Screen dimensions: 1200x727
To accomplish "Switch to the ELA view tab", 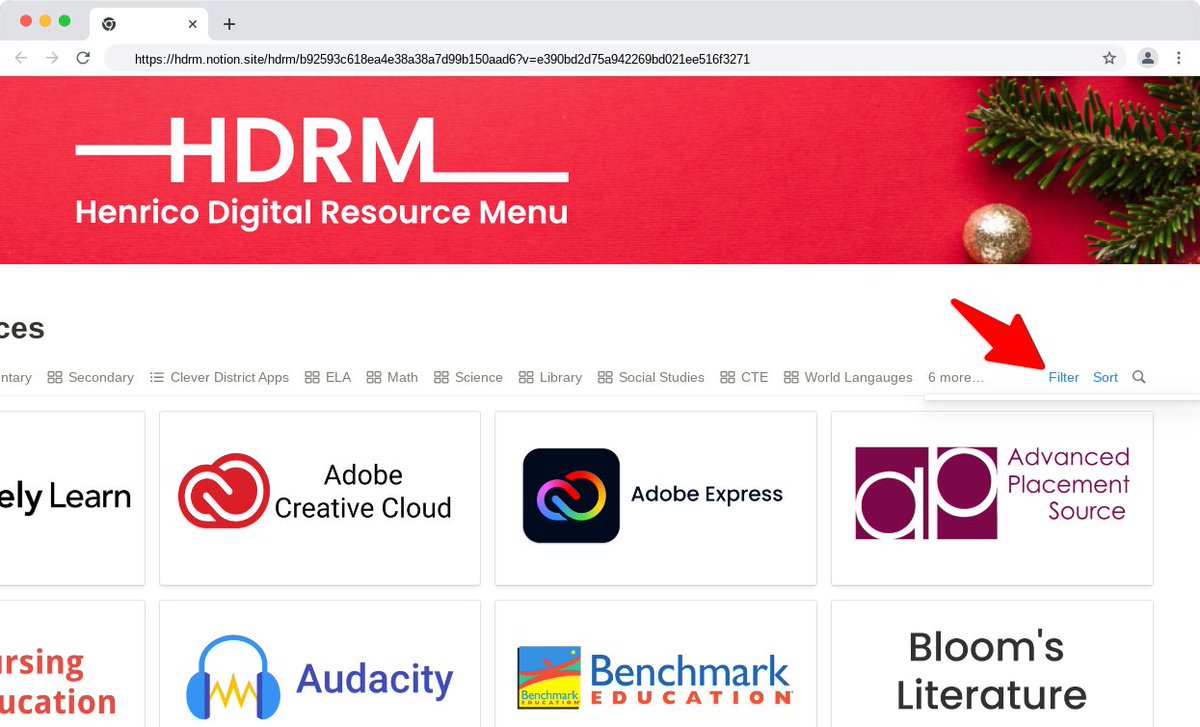I will (328, 377).
